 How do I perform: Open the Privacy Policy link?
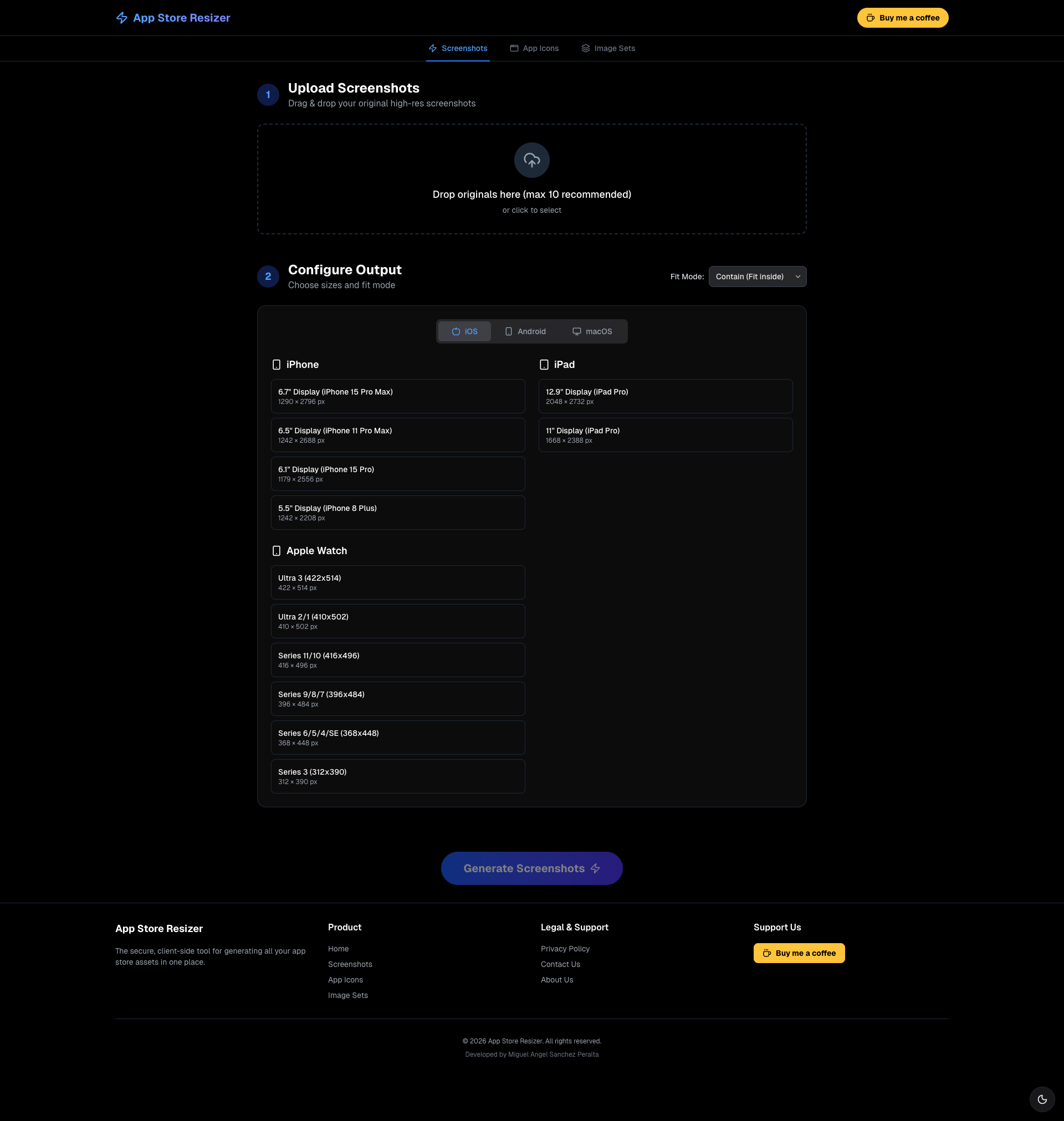point(565,948)
